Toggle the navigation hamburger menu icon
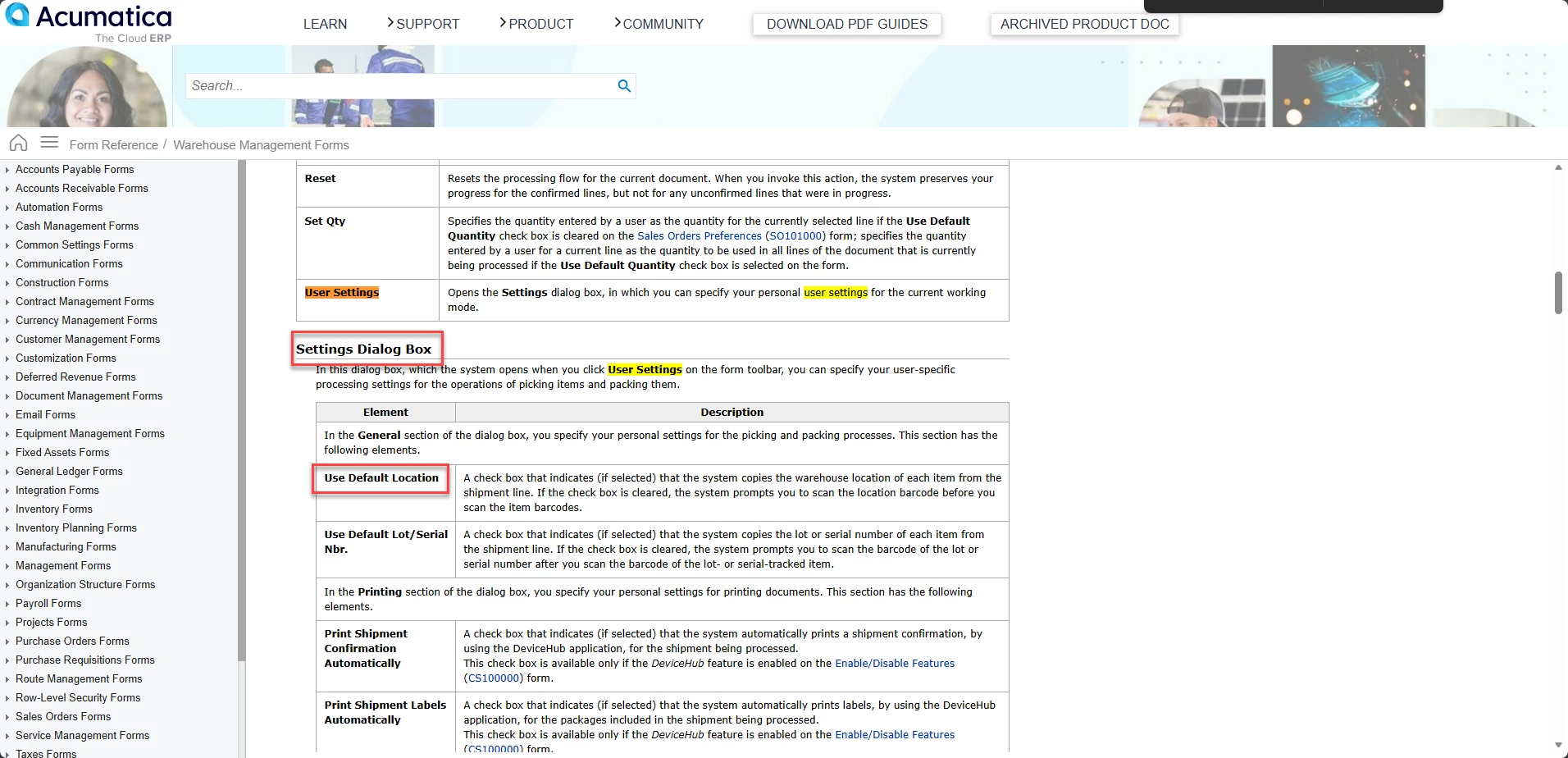This screenshot has width=1568, height=758. point(49,142)
